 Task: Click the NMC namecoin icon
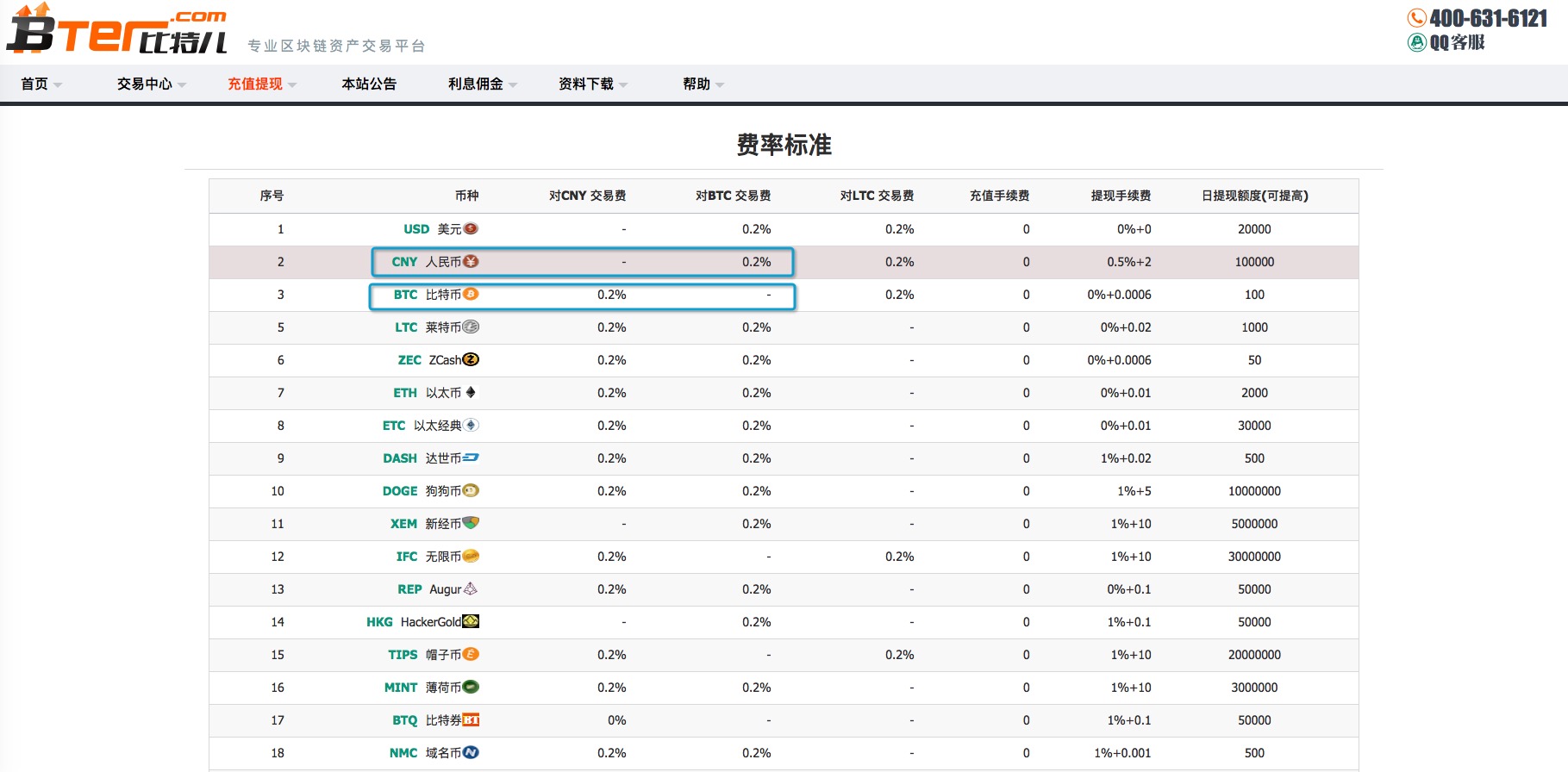coord(471,752)
